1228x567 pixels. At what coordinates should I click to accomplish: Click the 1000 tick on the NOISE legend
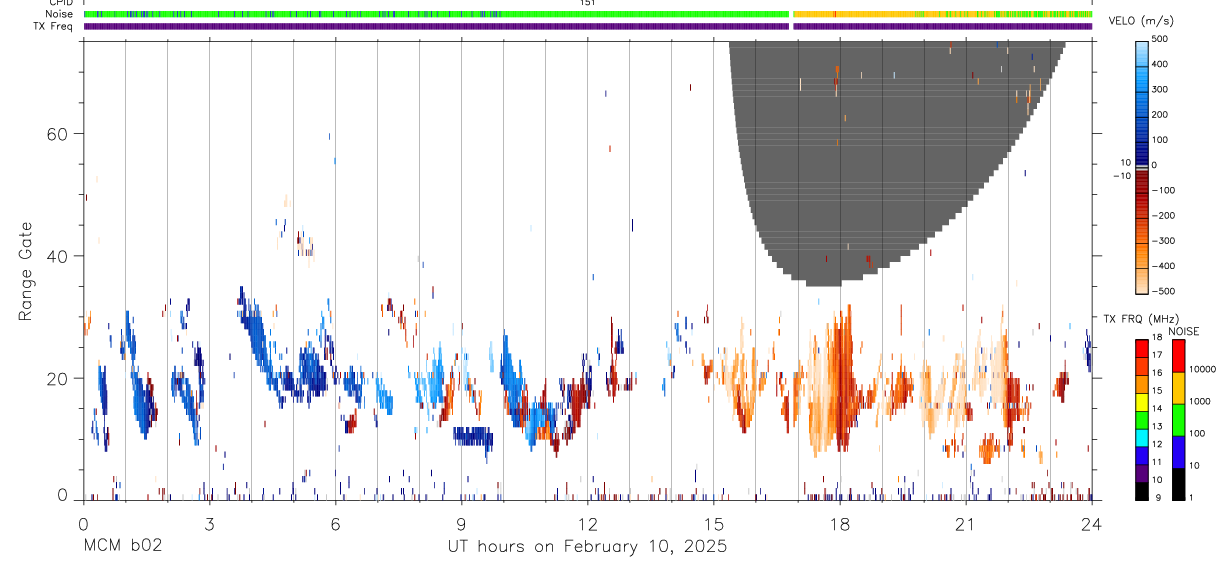pos(1199,402)
